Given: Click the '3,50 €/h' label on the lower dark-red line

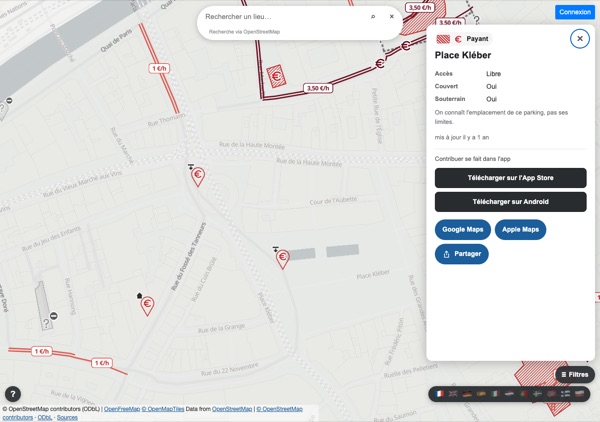Looking at the screenshot, I should click(318, 88).
